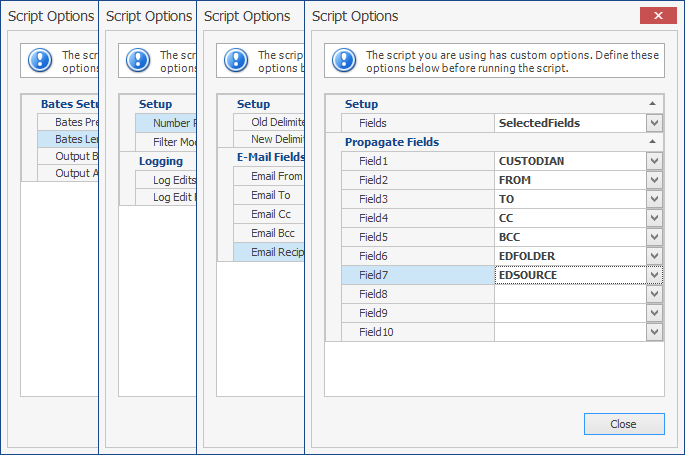
Task: Open the Fields SelectedFields dropdown
Action: [654, 123]
